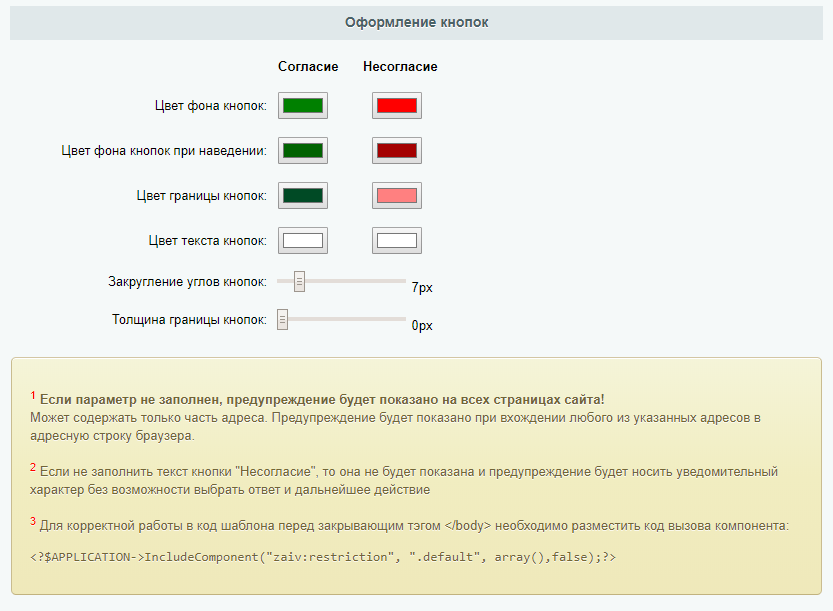Choose the text color for the agree button

pos(303,240)
